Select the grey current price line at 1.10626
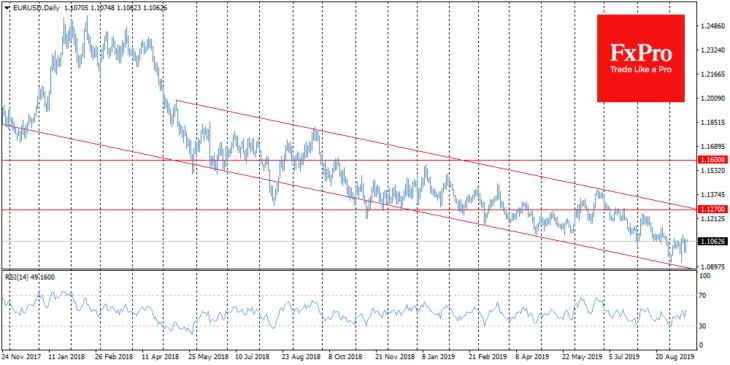 pyautogui.click(x=348, y=241)
